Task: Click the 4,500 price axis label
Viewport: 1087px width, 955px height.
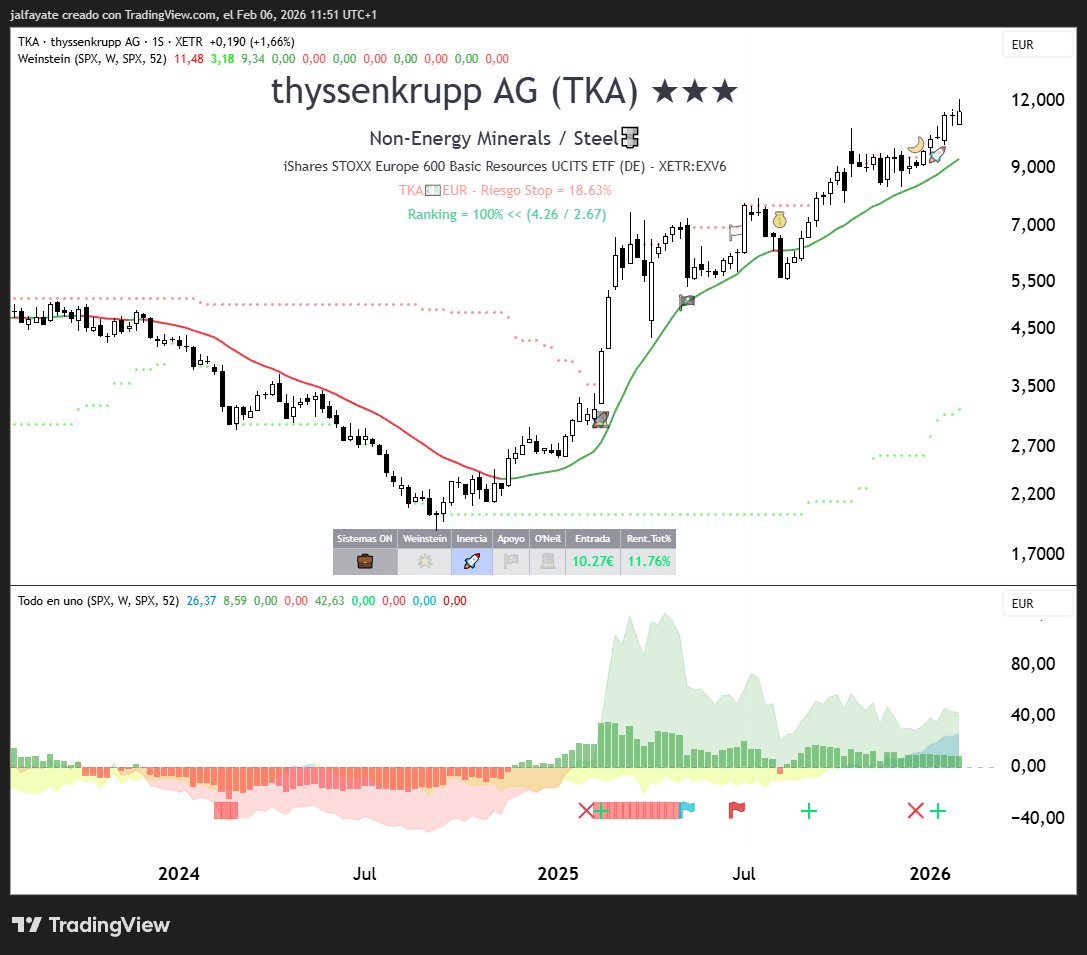Action: [1033, 327]
